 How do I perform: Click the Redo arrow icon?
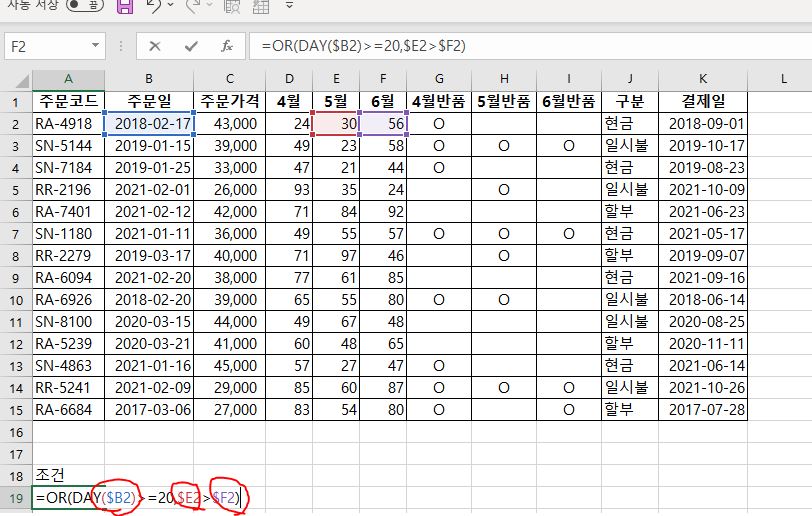[x=193, y=7]
